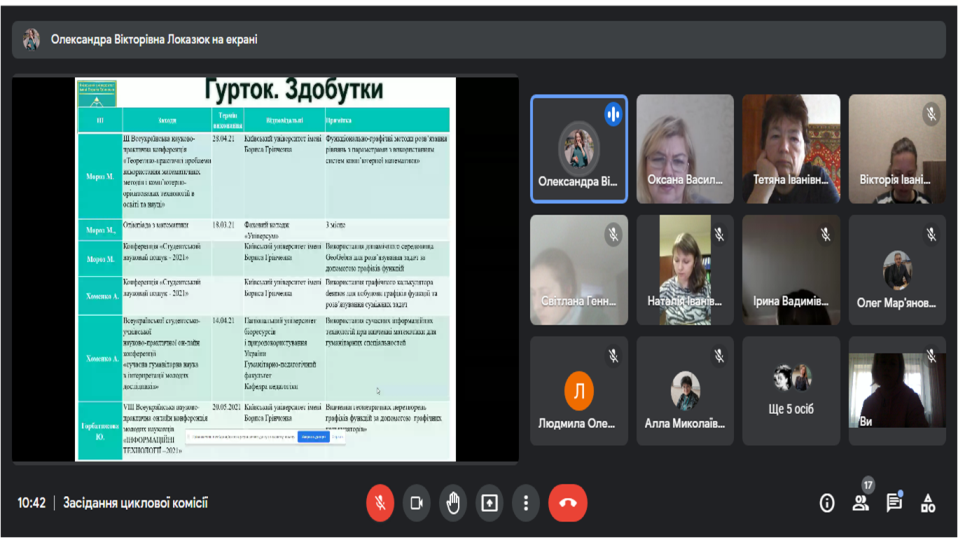This screenshot has height=538, width=958.
Task: Click Алла Миколаїв's round avatar photo
Action: [685, 390]
